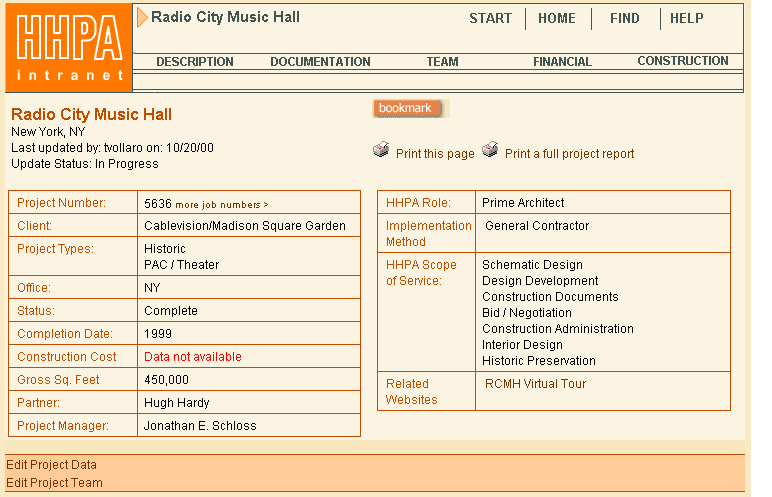Expand the more job numbers link
Viewport: 772px width, 497px height.
(222, 204)
